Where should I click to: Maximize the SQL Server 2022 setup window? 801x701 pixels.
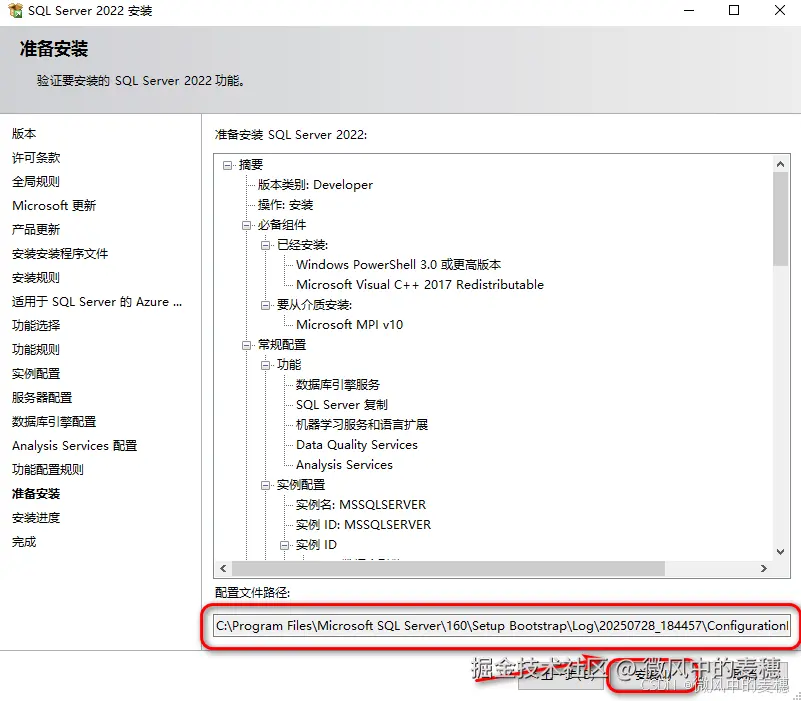734,10
